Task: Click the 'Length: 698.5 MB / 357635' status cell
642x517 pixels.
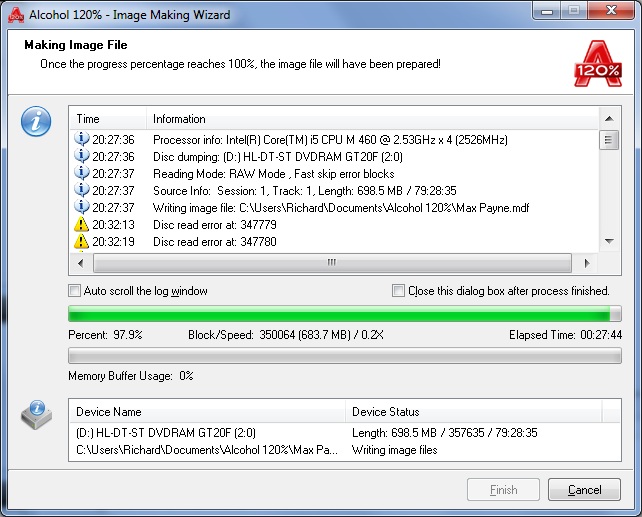Action: point(445,433)
